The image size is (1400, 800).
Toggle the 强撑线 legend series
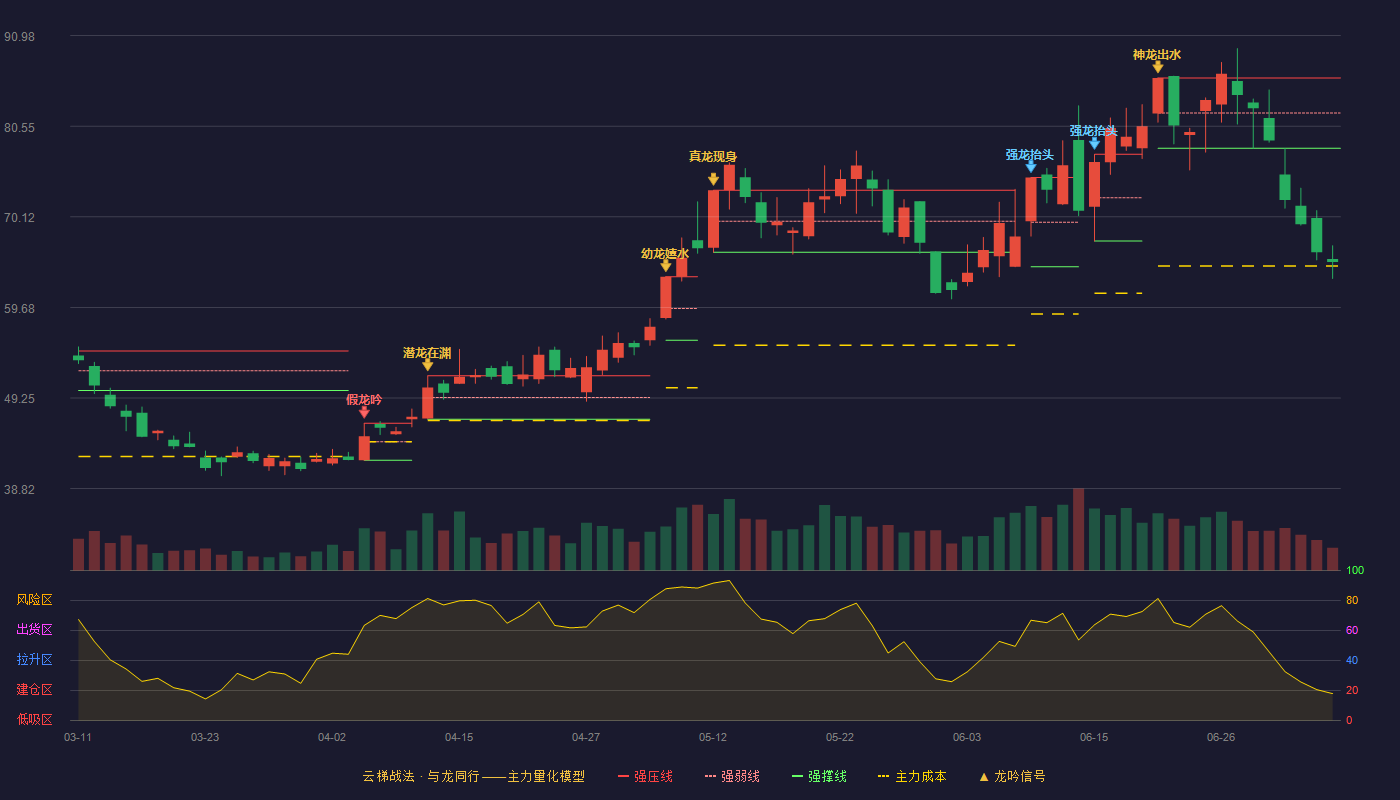click(x=819, y=776)
